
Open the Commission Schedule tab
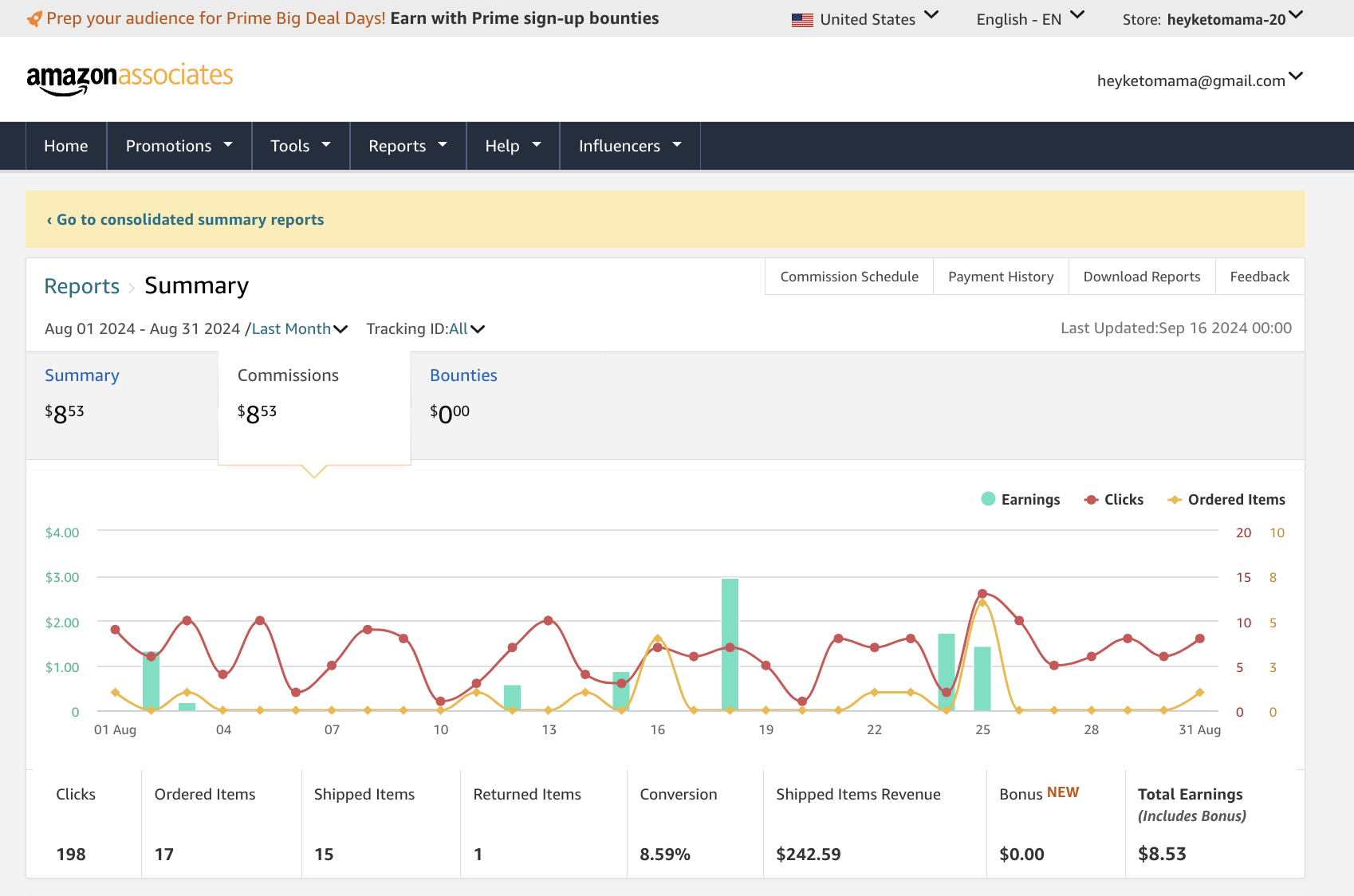coord(849,277)
